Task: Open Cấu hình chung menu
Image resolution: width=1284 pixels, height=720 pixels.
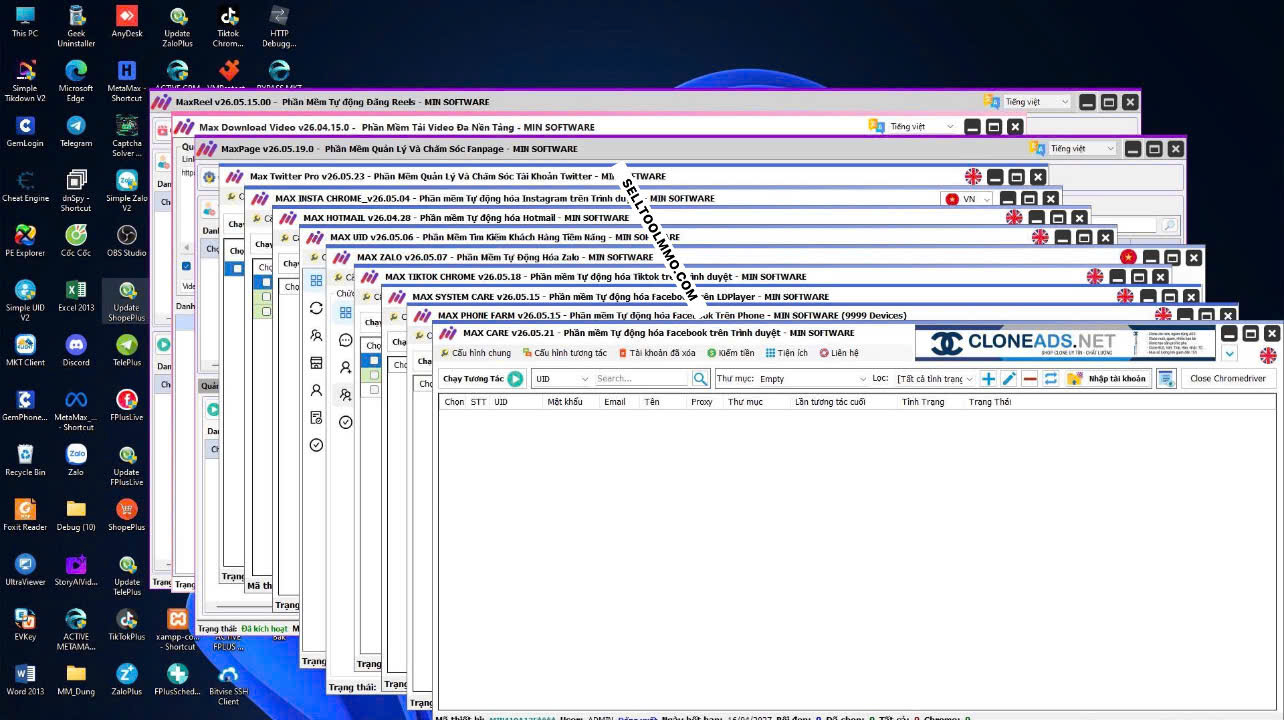Action: click(x=476, y=353)
